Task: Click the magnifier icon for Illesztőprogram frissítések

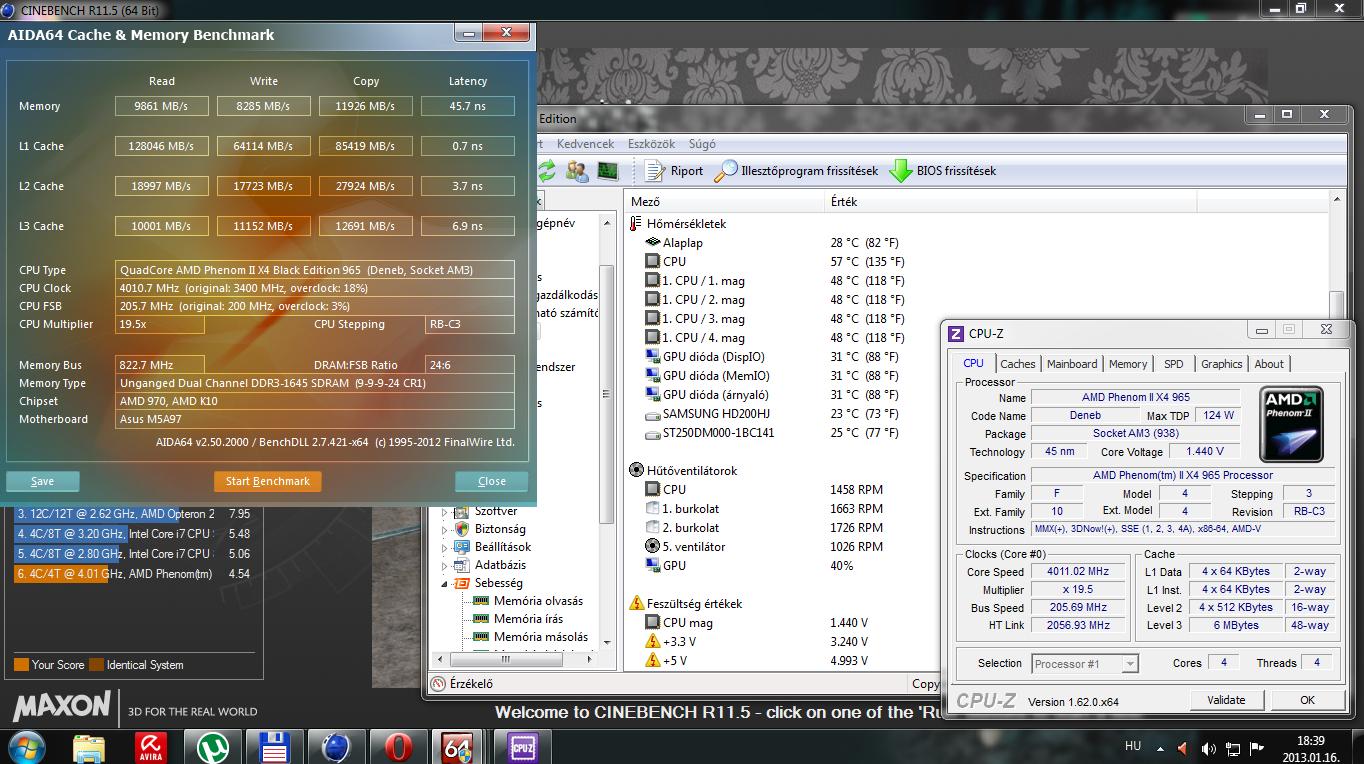Action: 726,171
